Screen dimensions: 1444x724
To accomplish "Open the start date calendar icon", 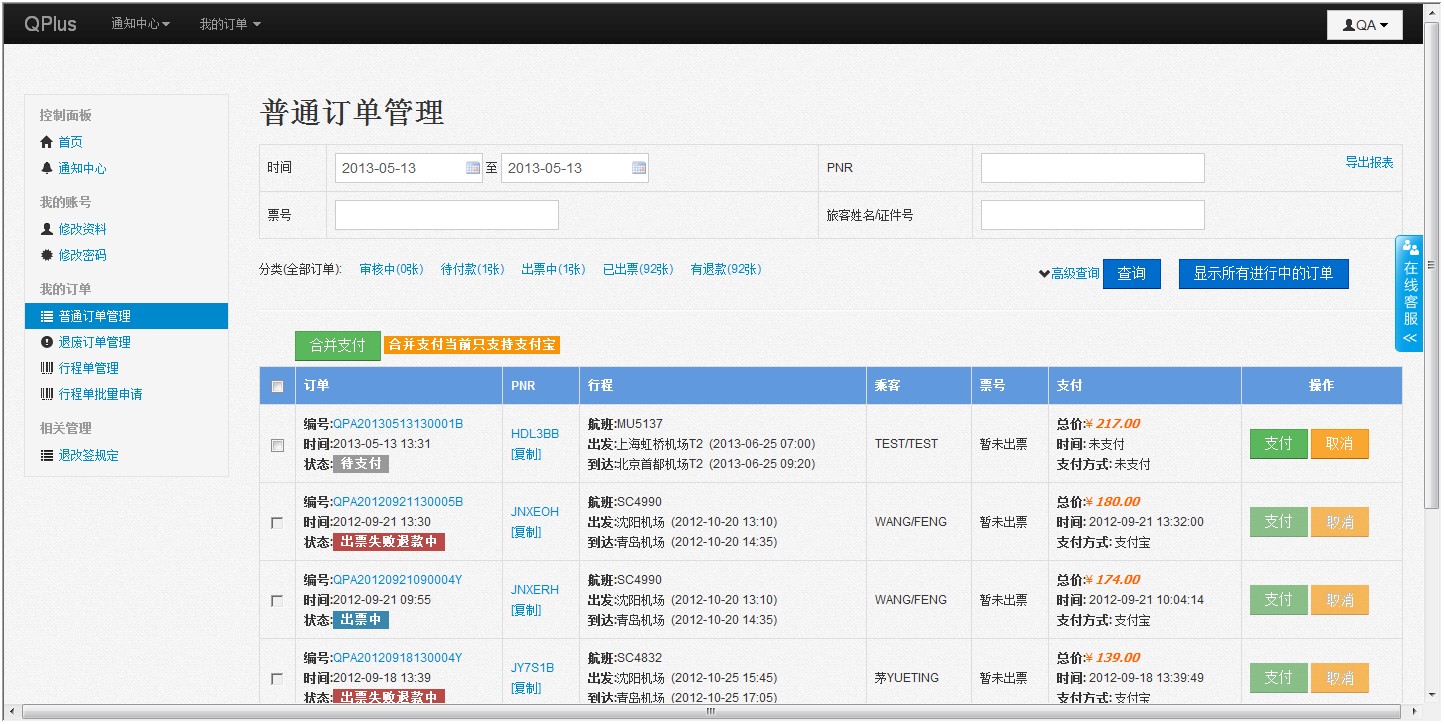I will coord(473,168).
